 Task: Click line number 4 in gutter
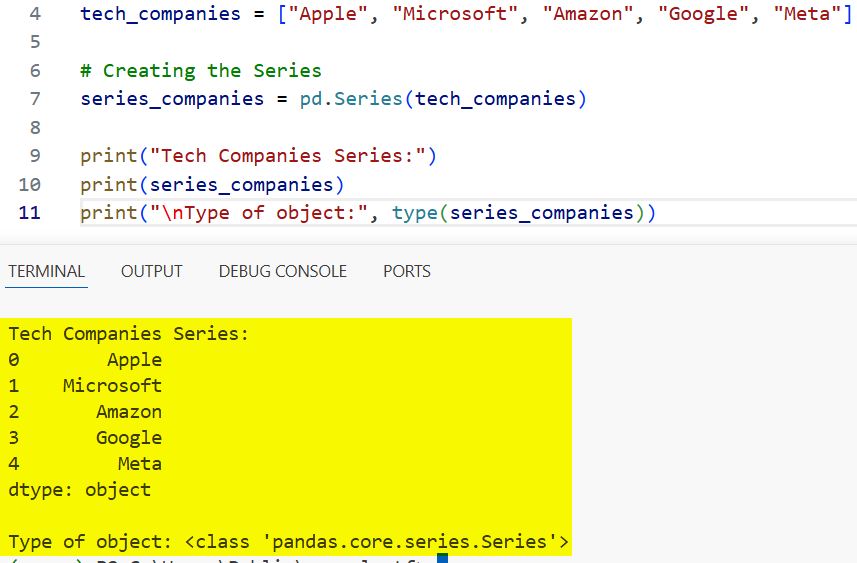(35, 13)
